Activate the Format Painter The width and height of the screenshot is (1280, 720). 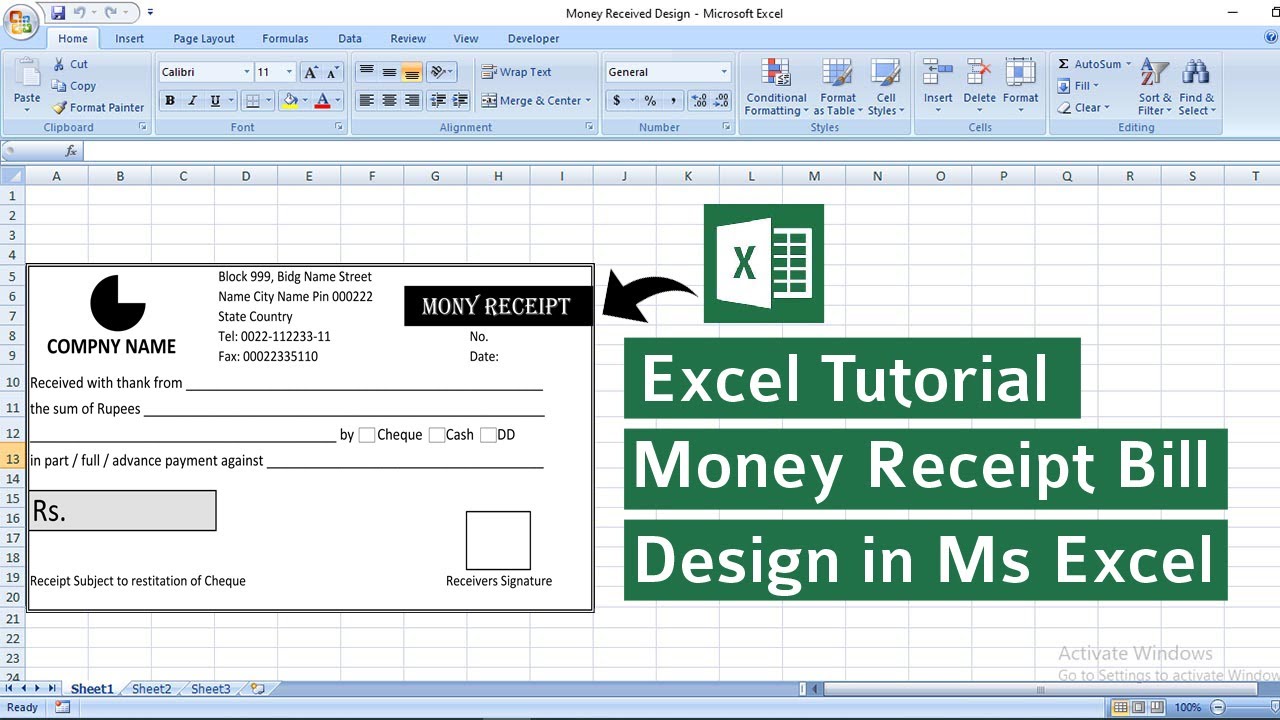pyautogui.click(x=98, y=107)
